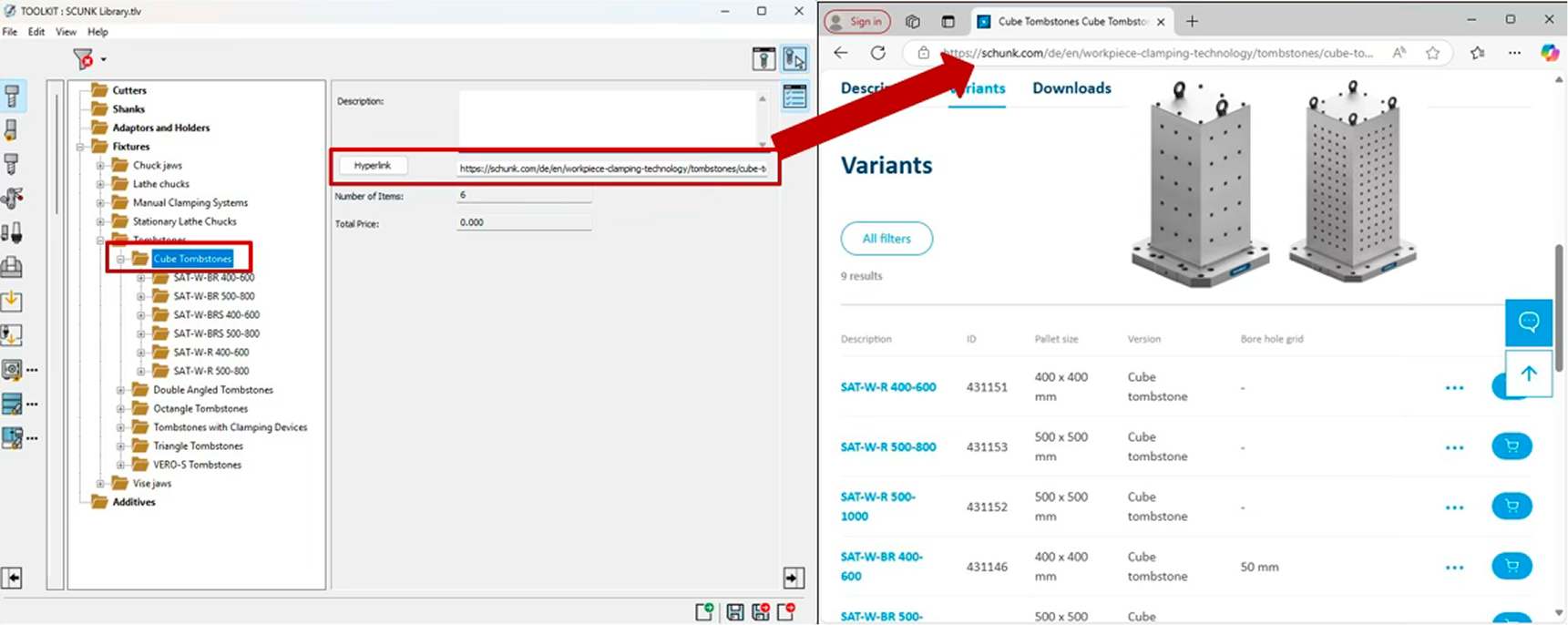Open the Help menu in TOOLKIT
The image size is (1568, 625).
click(x=97, y=32)
